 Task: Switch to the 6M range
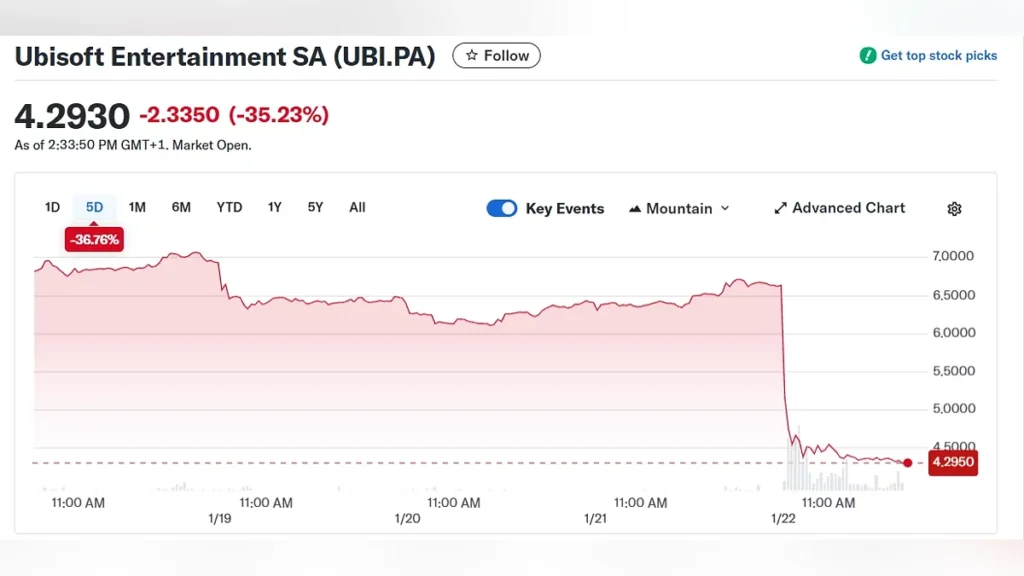(x=181, y=207)
